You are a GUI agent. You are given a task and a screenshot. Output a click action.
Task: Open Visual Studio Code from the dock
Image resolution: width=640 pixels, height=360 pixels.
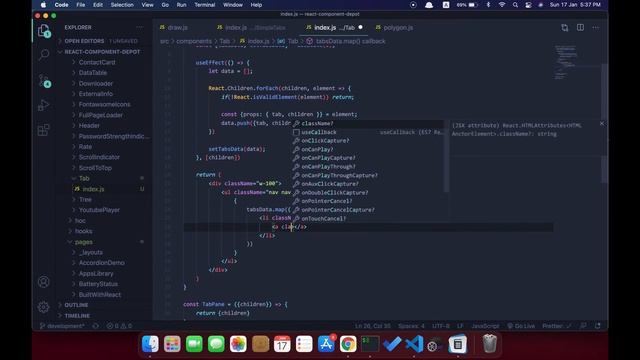(x=414, y=344)
